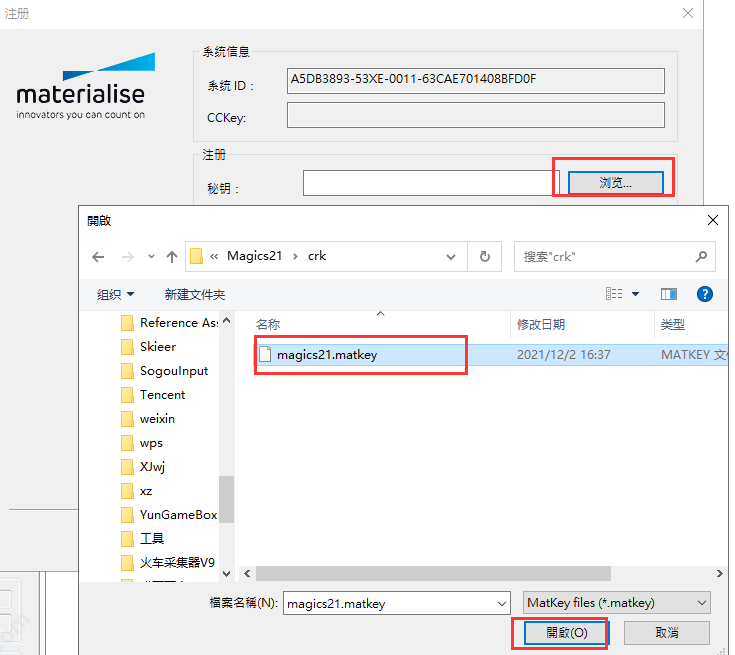
Task: Click the crk breadcrumb segment
Action: pos(317,256)
